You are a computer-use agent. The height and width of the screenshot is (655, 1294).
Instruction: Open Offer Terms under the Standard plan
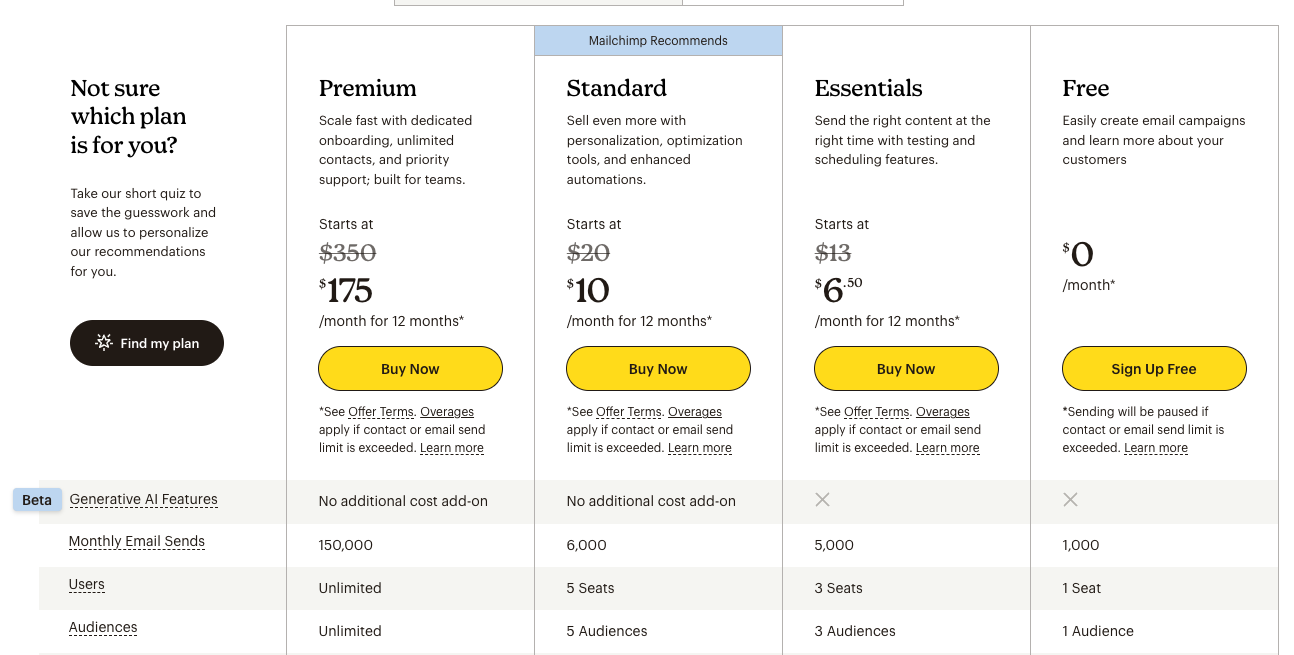tap(629, 412)
